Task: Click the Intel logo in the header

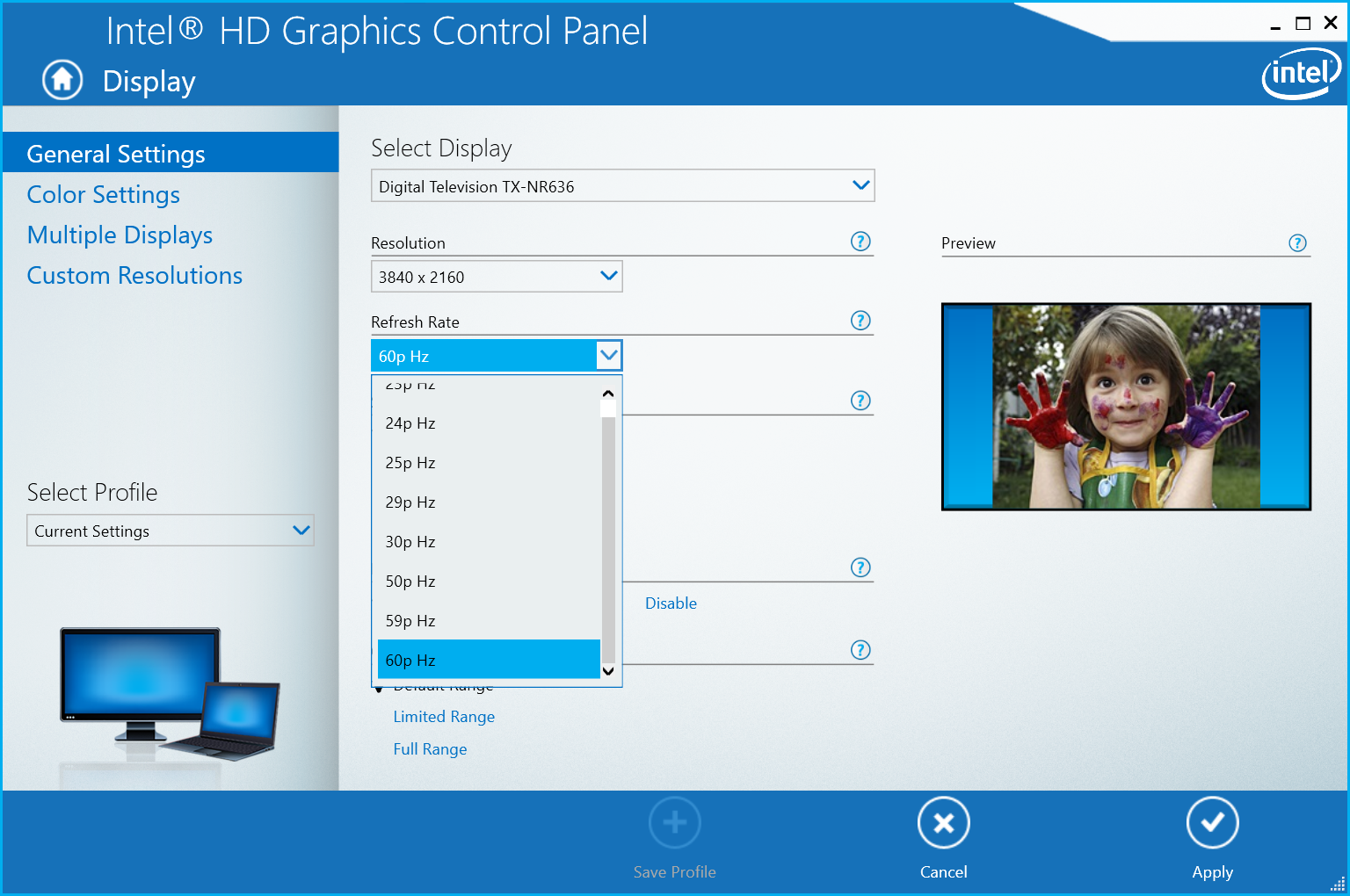Action: coord(1302,74)
